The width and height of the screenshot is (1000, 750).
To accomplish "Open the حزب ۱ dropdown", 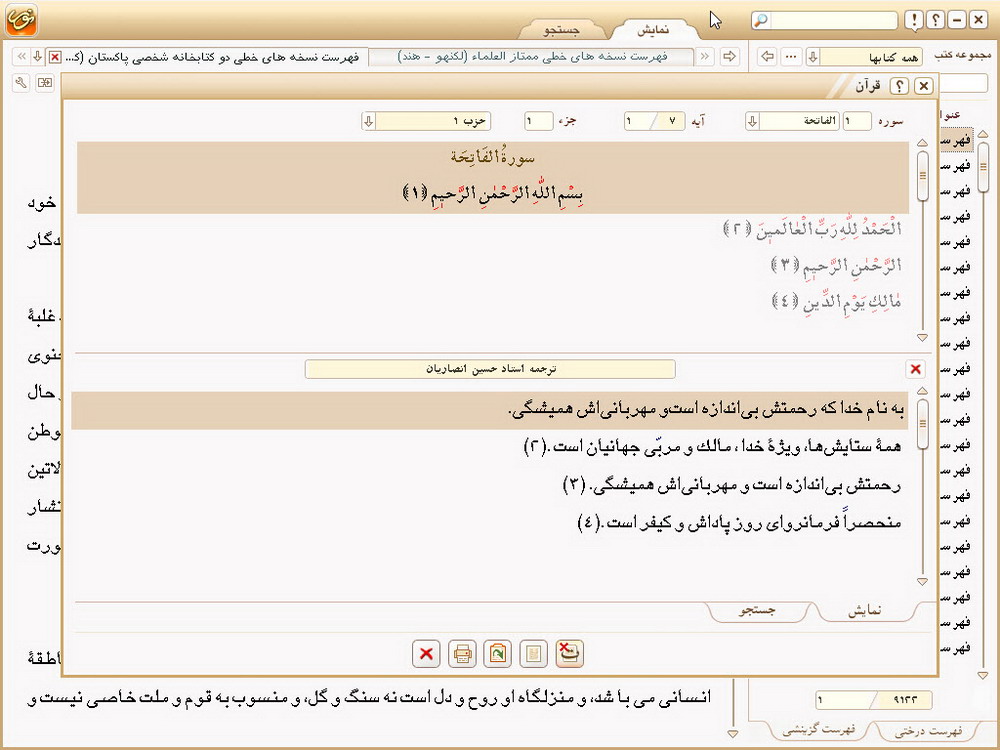I will [369, 121].
